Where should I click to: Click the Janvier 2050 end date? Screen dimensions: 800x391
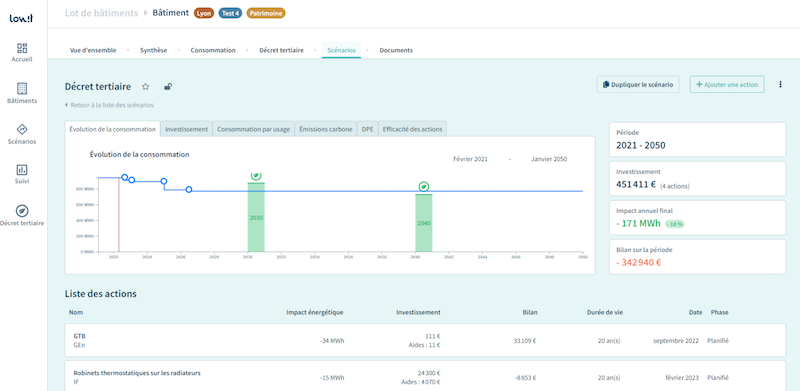(548, 159)
